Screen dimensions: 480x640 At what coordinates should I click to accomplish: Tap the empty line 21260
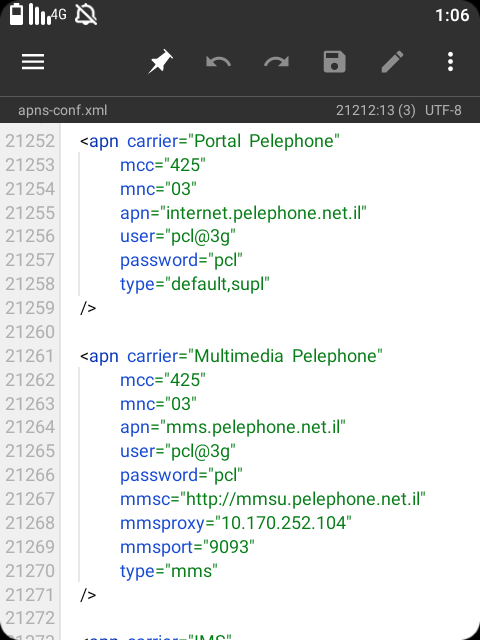[270, 332]
